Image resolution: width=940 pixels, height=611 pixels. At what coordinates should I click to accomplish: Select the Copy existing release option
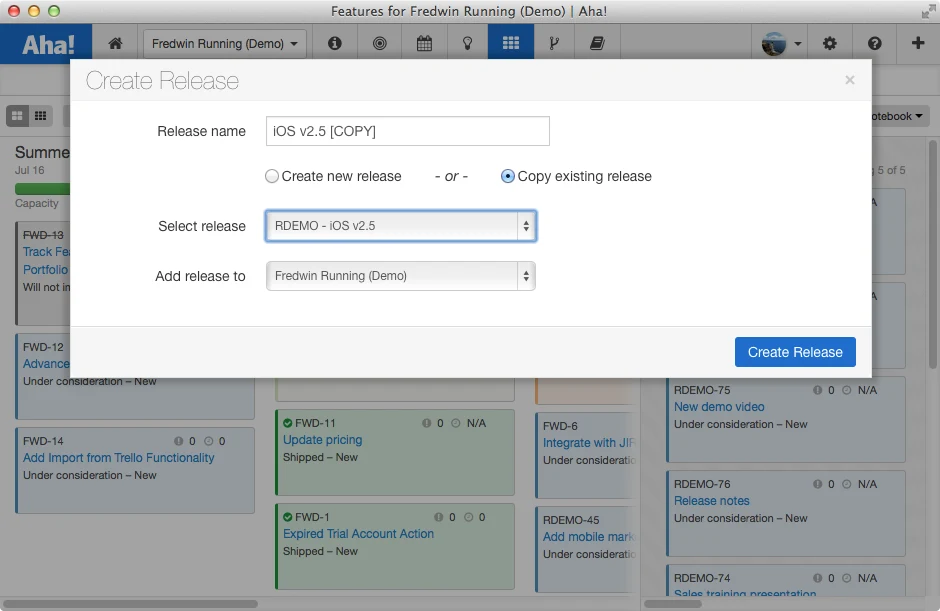click(508, 176)
